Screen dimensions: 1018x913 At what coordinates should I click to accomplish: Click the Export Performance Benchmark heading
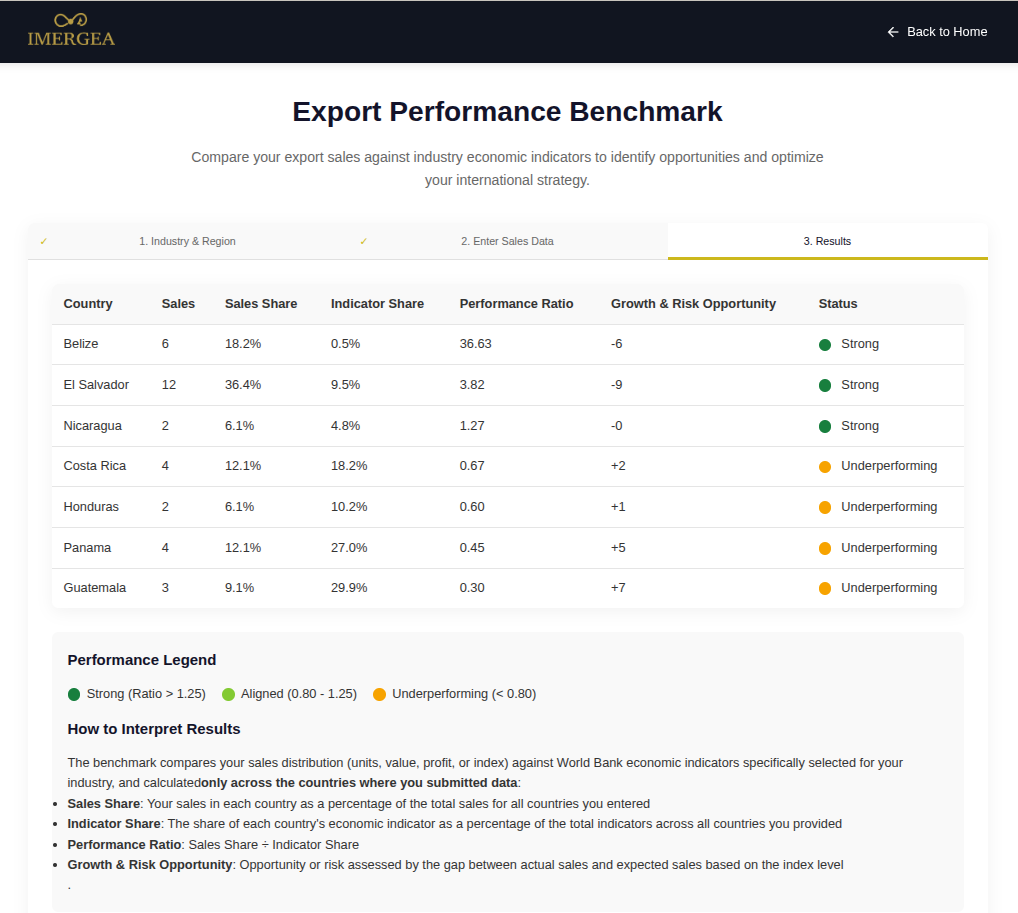507,112
